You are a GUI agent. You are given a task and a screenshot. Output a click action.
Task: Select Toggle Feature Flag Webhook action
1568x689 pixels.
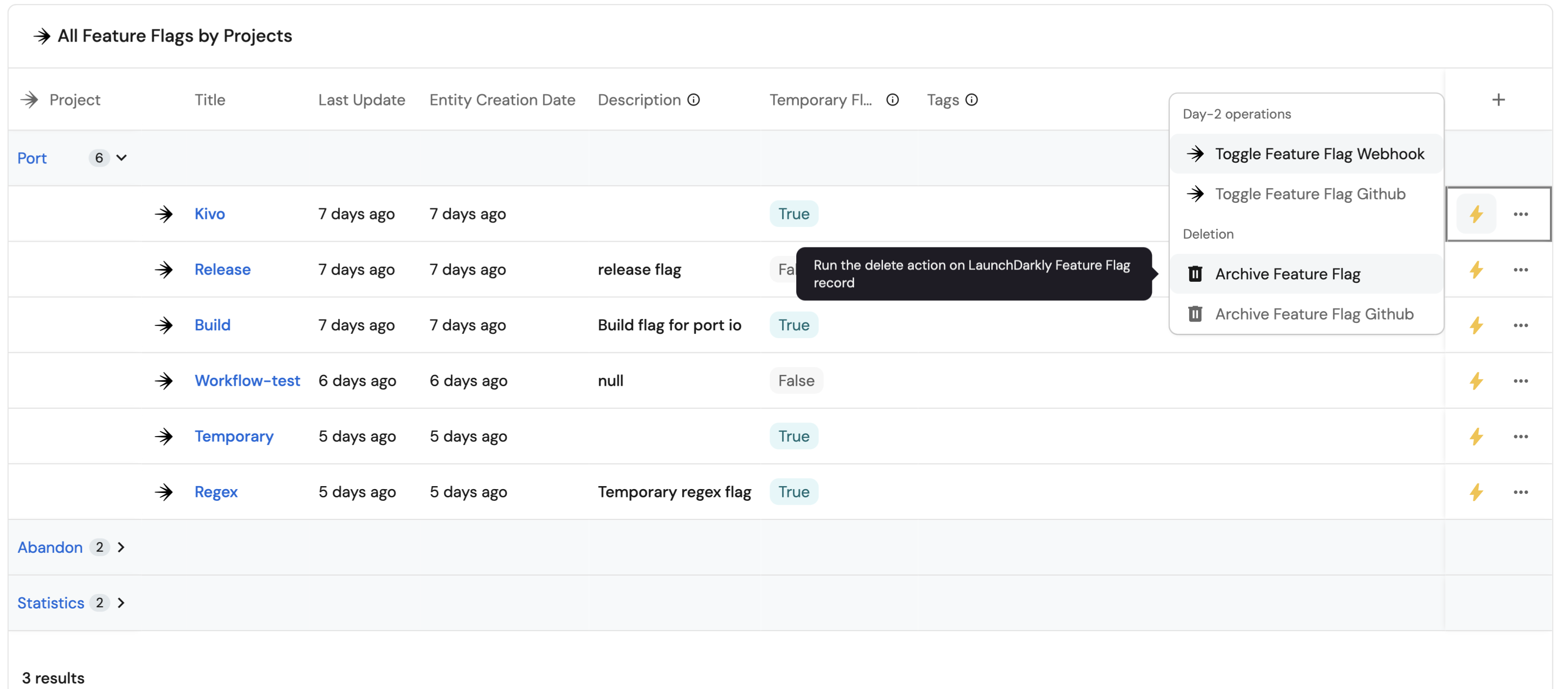1319,154
